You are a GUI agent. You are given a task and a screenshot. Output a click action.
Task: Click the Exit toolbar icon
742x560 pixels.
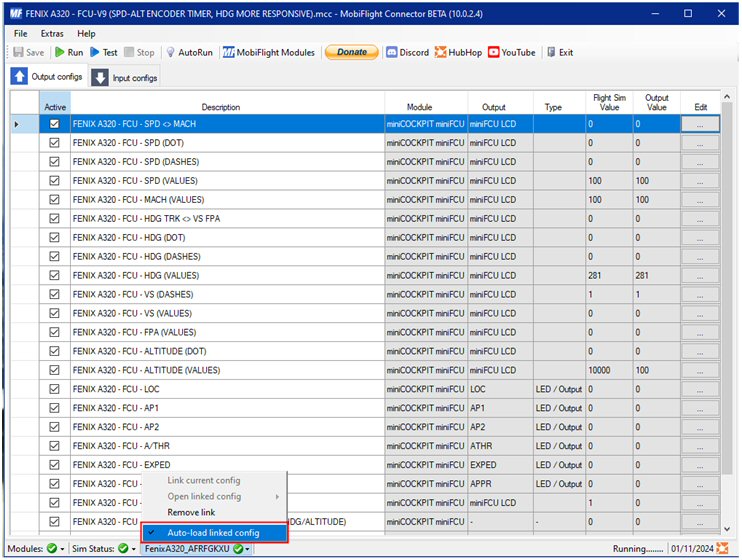[551, 52]
